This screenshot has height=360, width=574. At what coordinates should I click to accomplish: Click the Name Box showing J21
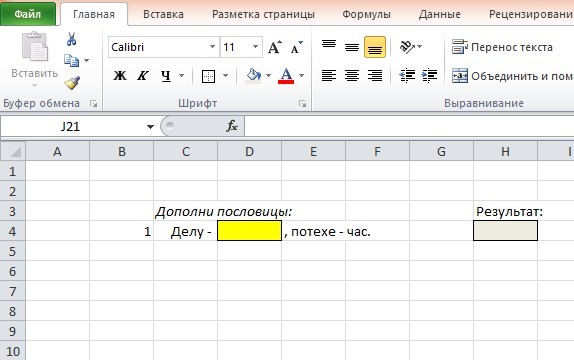[x=70, y=127]
